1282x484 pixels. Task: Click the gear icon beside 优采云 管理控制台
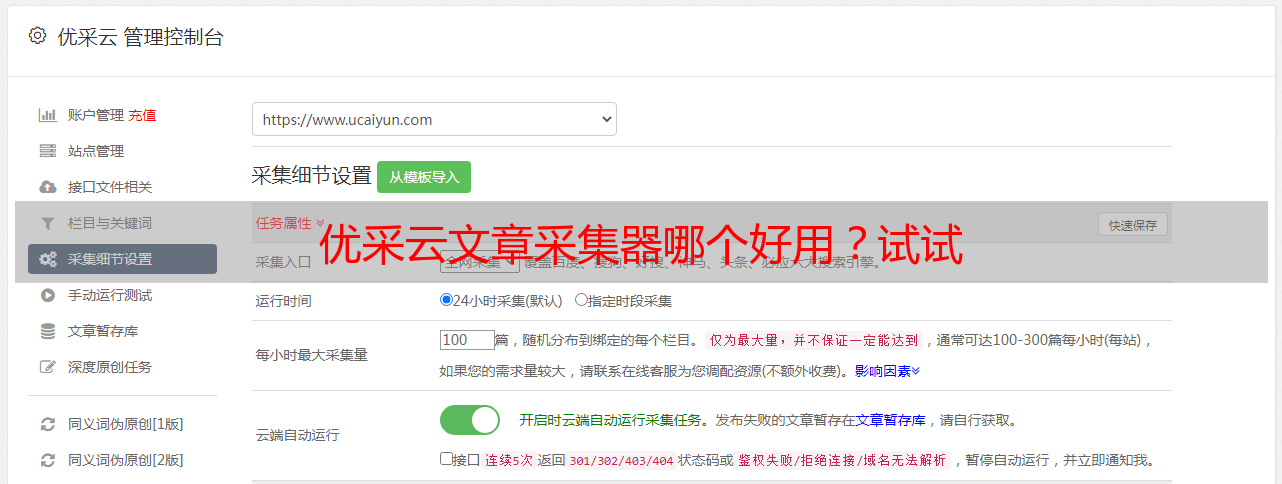tap(37, 36)
